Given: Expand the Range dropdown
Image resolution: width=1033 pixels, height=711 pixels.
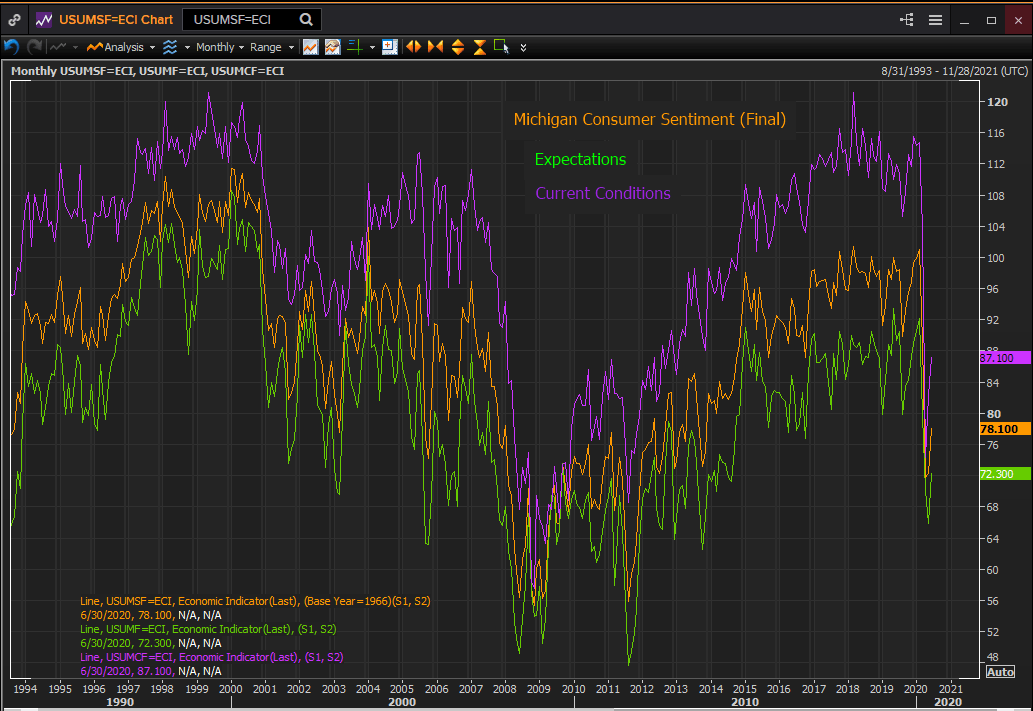Looking at the screenshot, I should pyautogui.click(x=271, y=47).
